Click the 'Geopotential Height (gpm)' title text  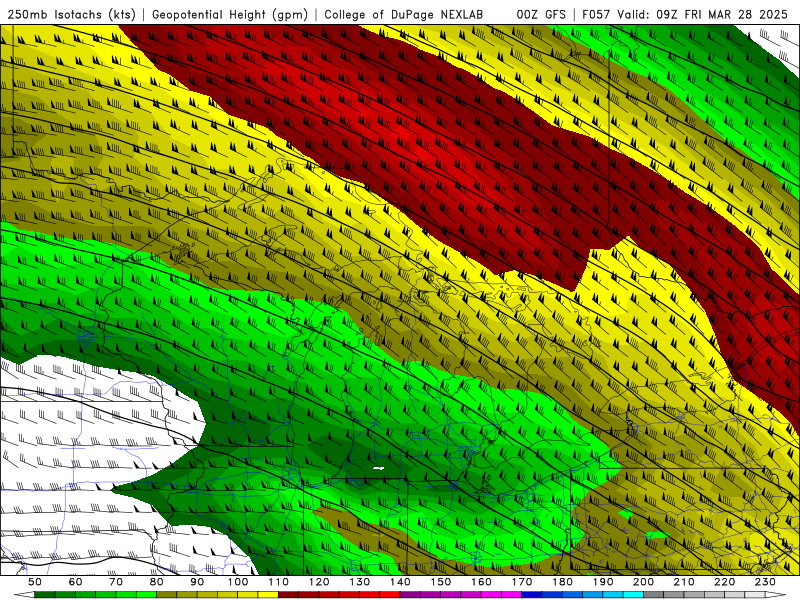tap(230, 14)
